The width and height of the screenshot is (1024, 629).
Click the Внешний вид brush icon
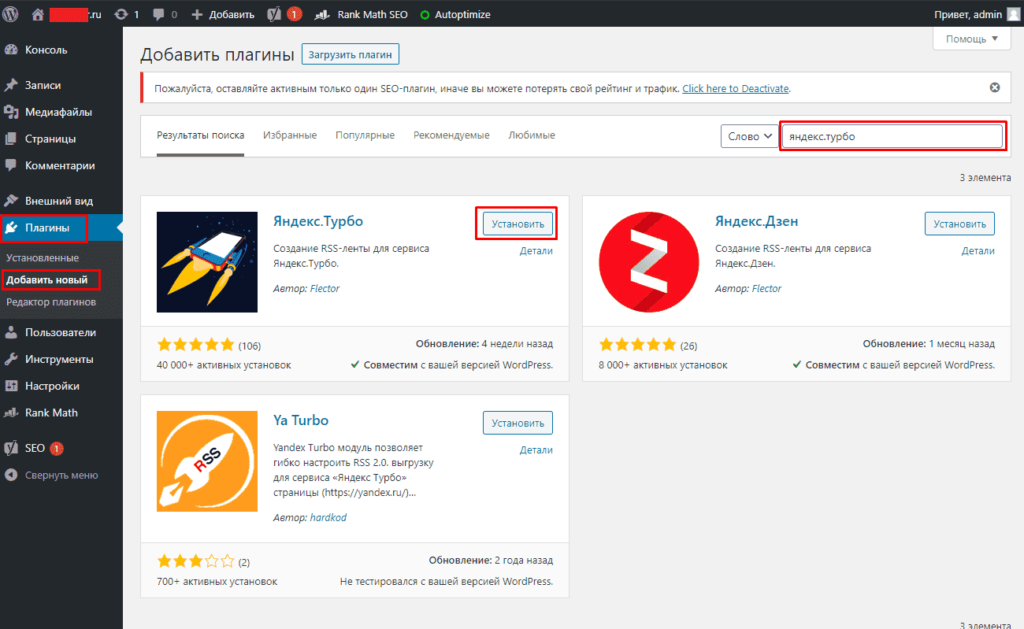click(x=11, y=201)
